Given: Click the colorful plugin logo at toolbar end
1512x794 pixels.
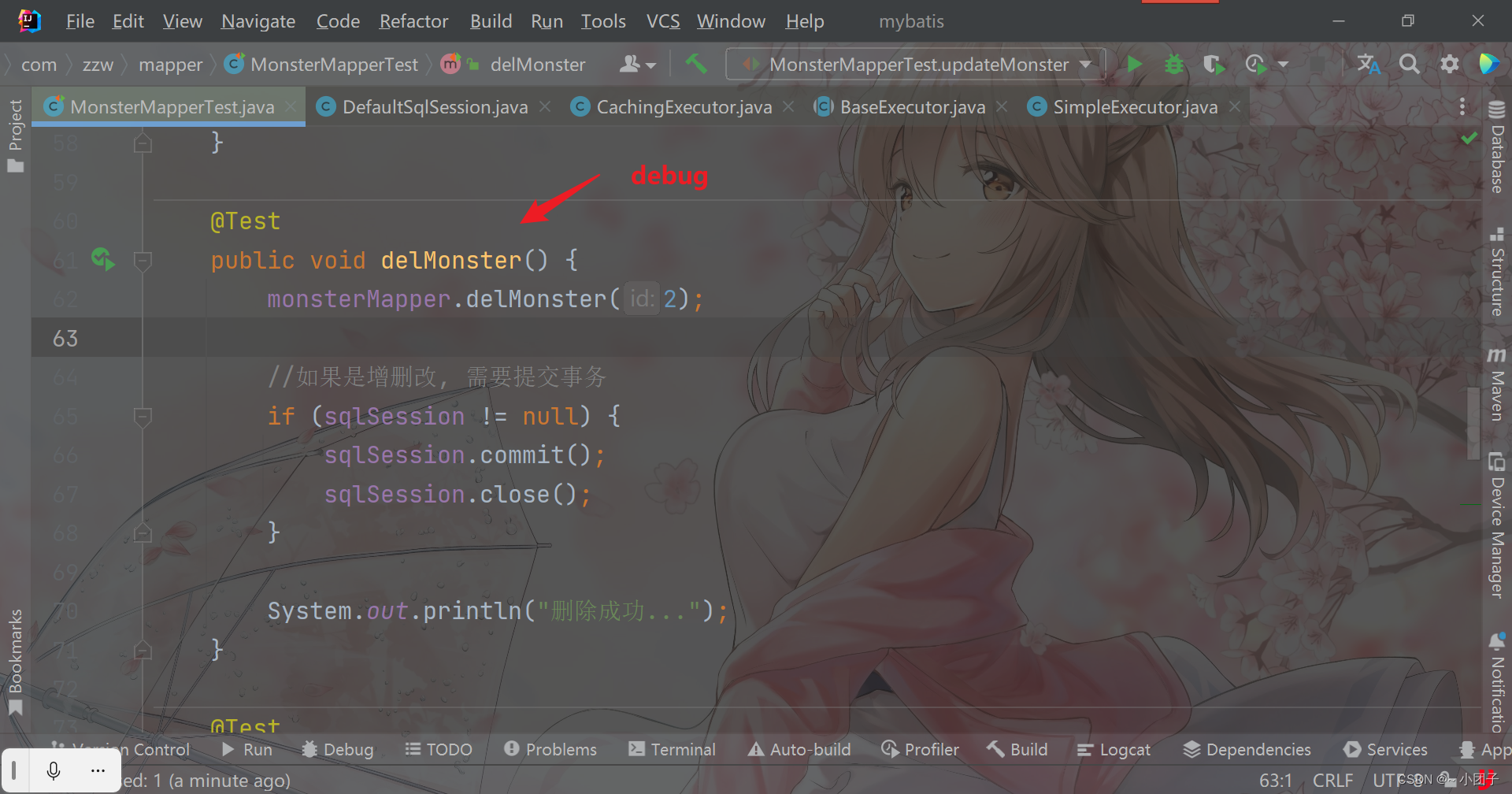Looking at the screenshot, I should pos(1489,65).
